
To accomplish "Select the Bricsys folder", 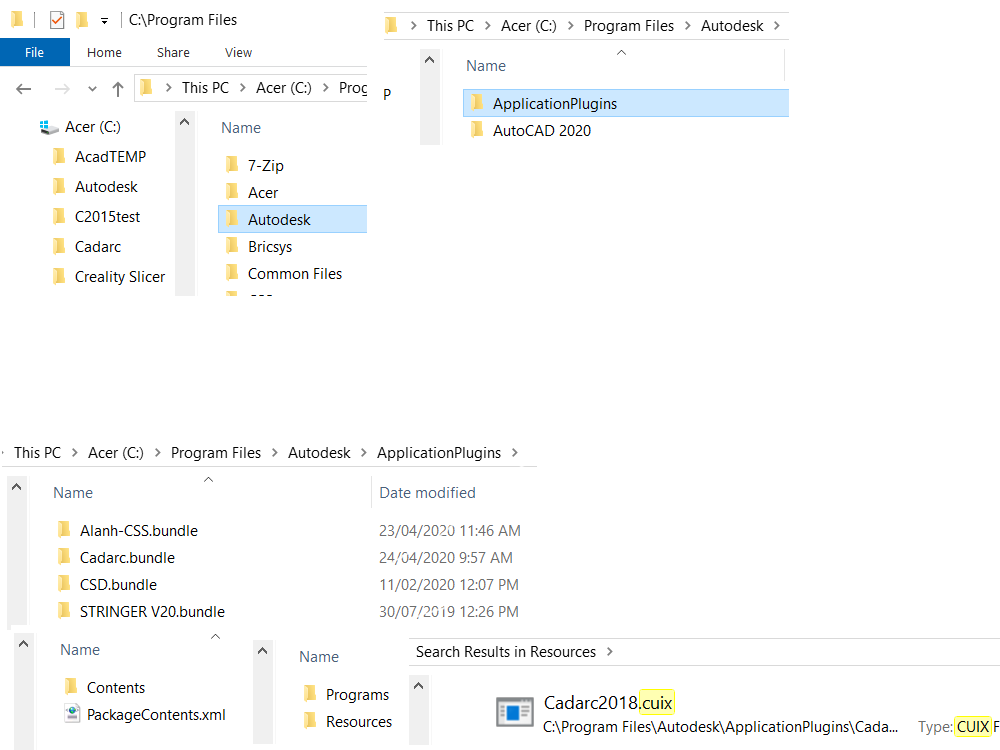I will pos(270,246).
